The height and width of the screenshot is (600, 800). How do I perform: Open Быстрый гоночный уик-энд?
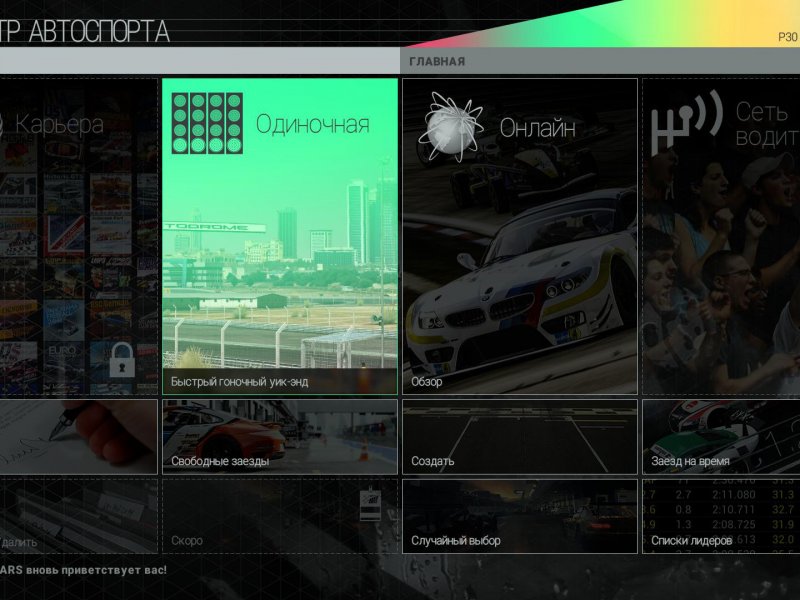click(280, 381)
